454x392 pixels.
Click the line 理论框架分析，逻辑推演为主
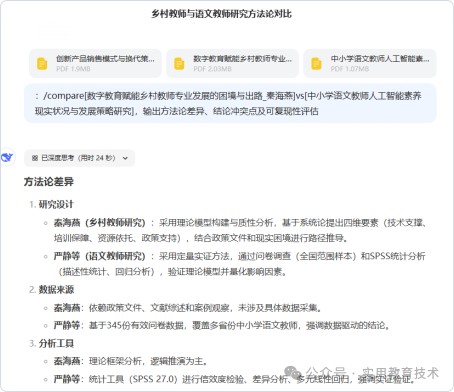tap(149, 361)
